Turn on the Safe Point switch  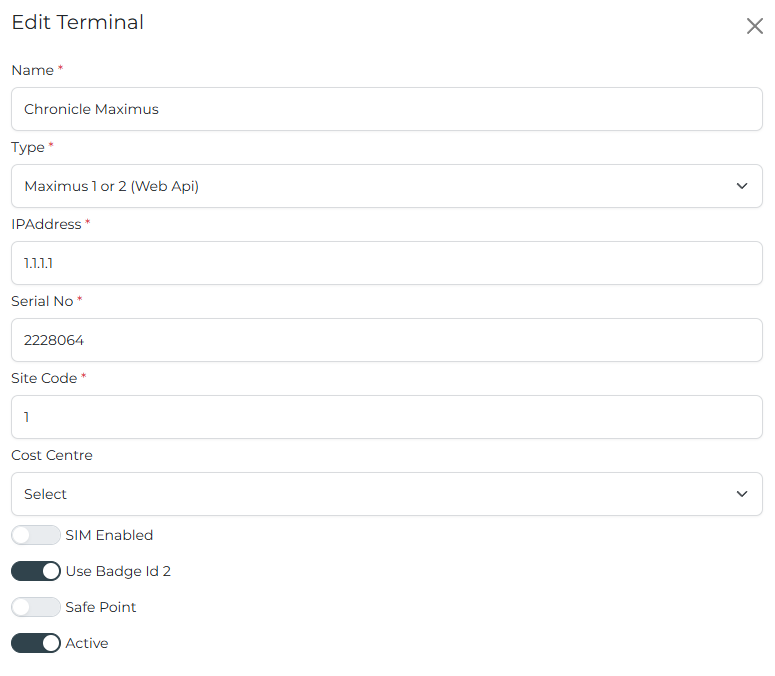(36, 607)
